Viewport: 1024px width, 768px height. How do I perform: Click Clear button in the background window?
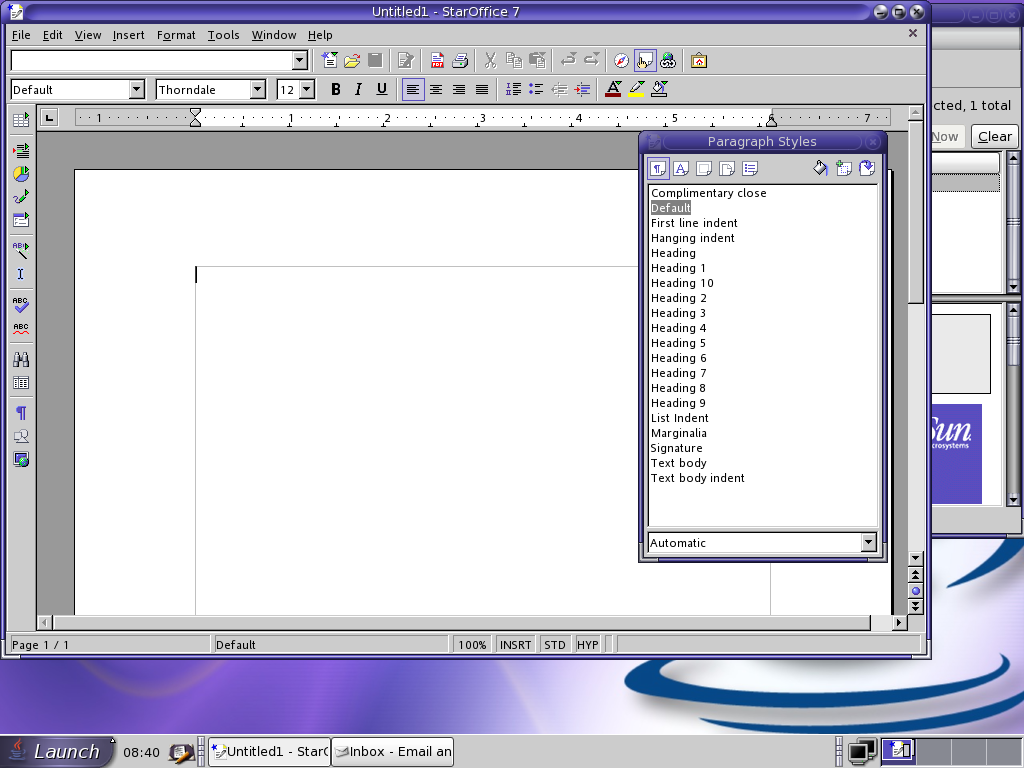pyautogui.click(x=995, y=136)
